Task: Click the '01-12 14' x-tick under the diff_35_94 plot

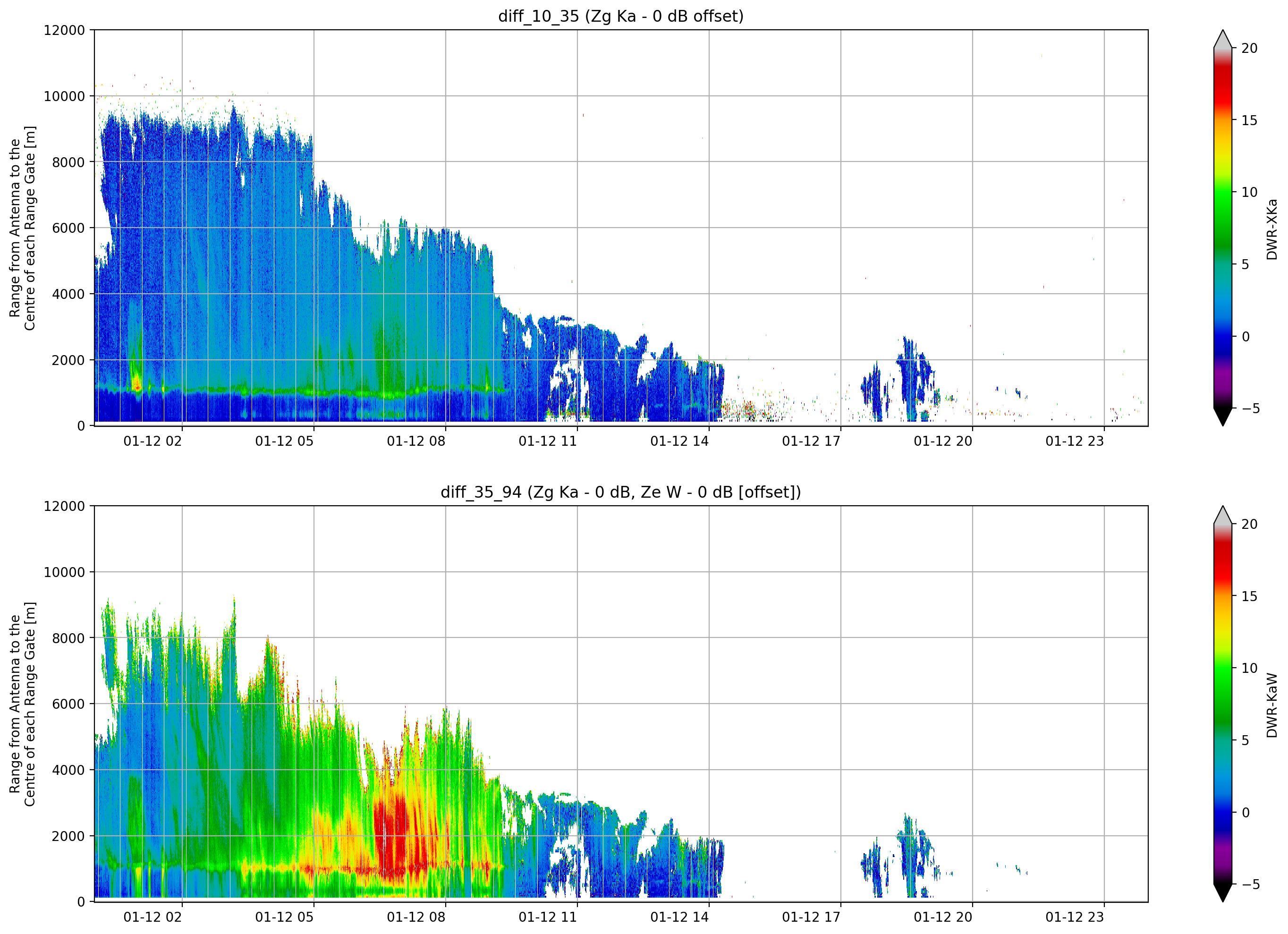Action: coord(680,917)
